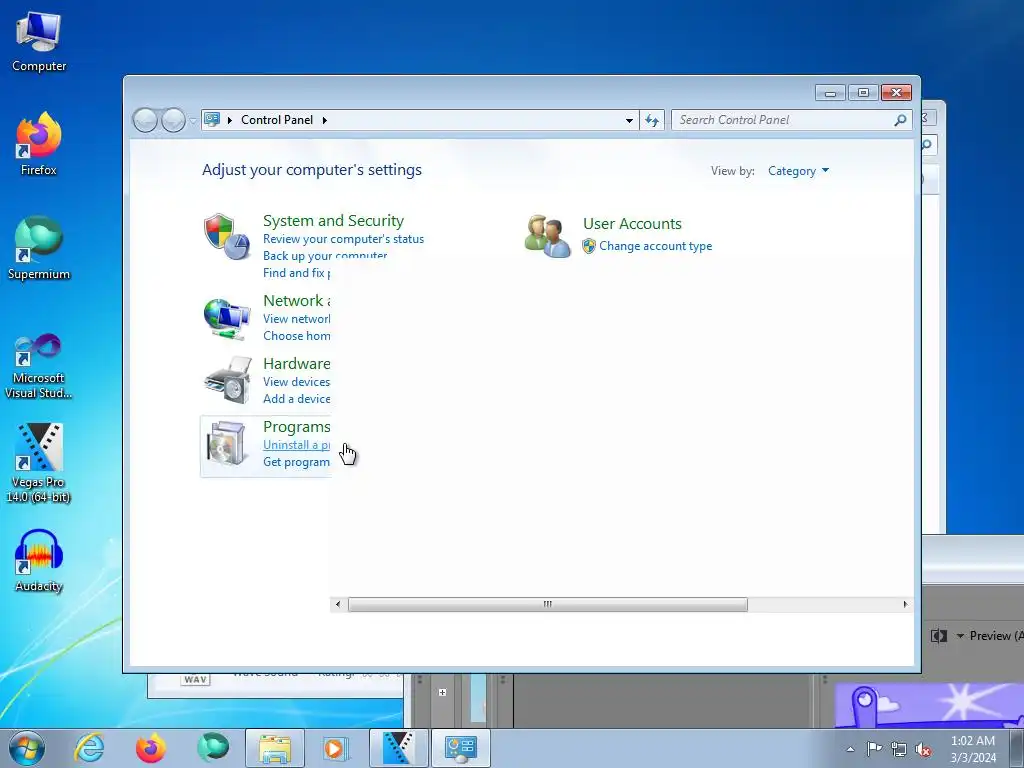Image resolution: width=1024 pixels, height=768 pixels.
Task: Click the Programs box icon
Action: point(226,444)
